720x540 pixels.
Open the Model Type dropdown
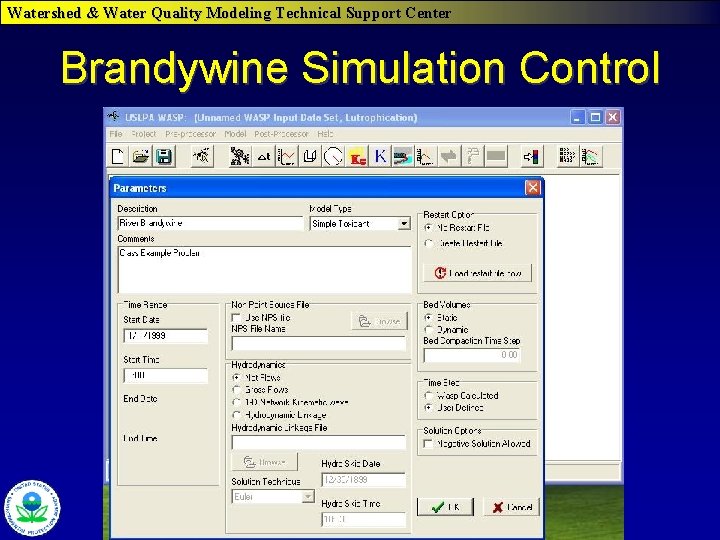404,224
